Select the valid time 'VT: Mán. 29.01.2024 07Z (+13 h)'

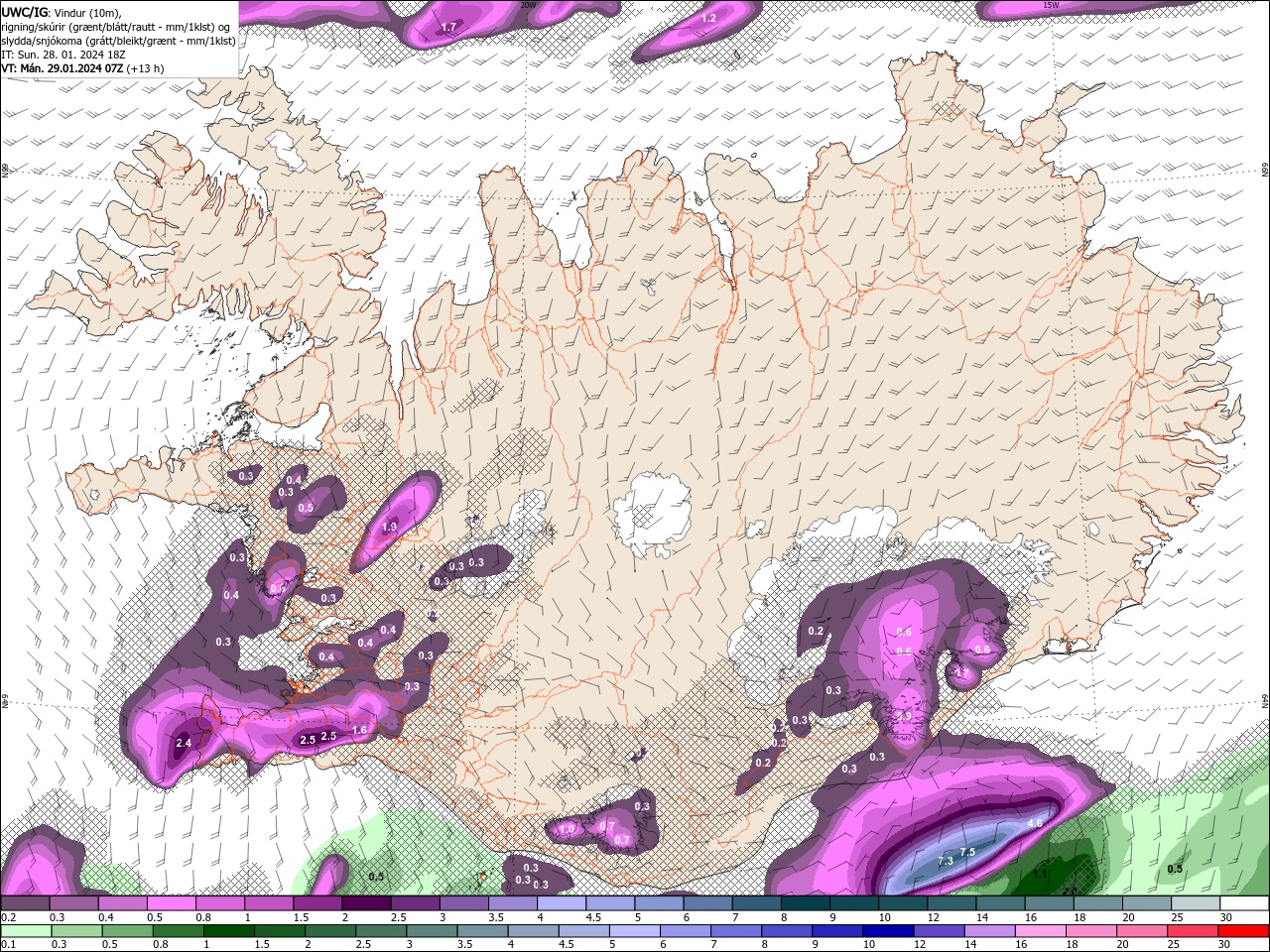83,68
